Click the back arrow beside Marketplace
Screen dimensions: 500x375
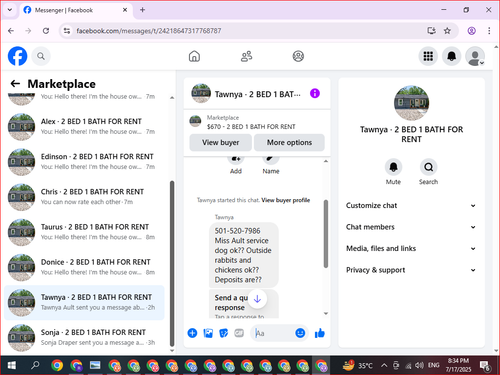pyautogui.click(x=15, y=83)
